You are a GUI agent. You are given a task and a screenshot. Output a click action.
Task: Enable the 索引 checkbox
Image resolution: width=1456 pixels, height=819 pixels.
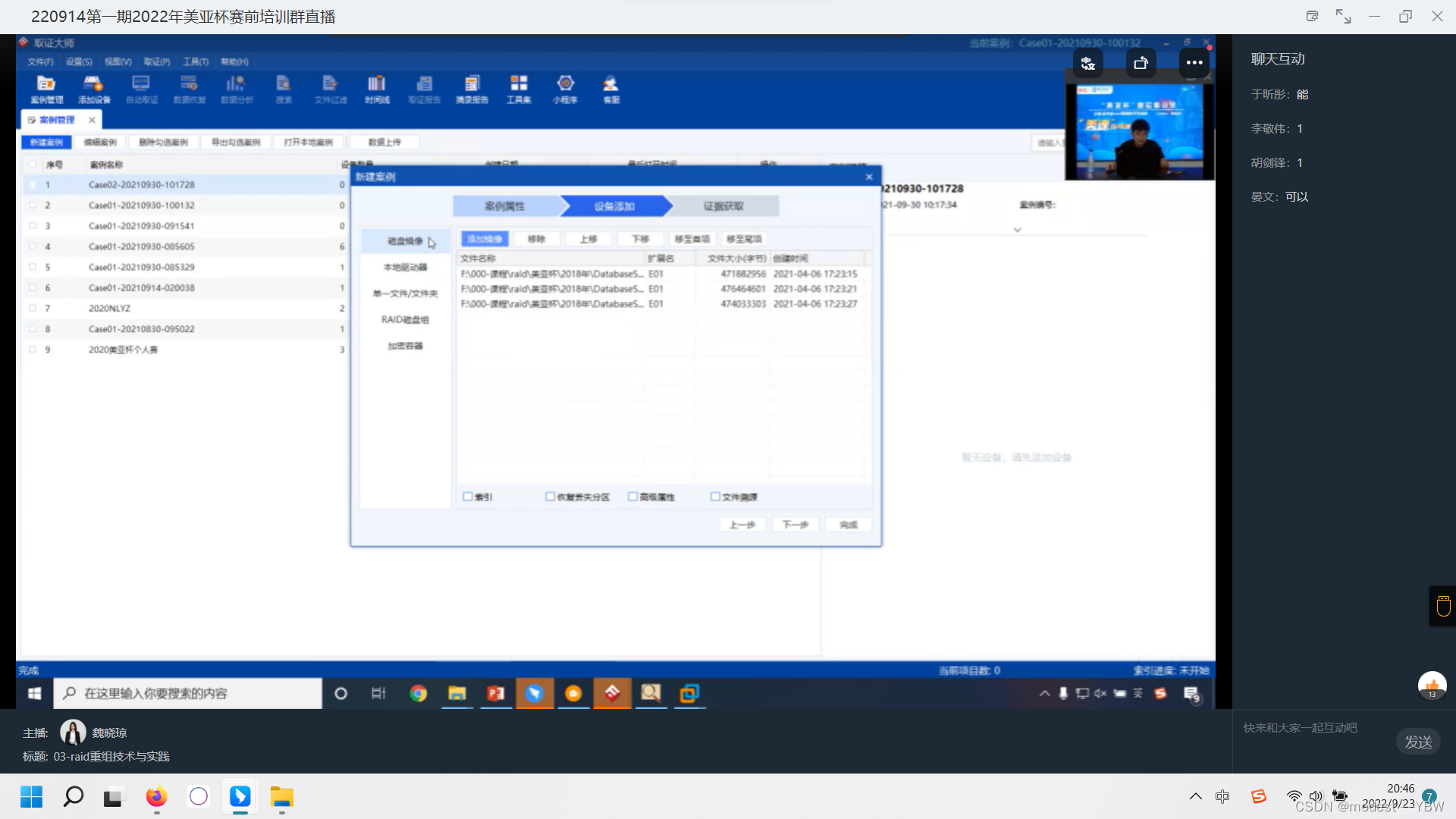click(x=468, y=497)
